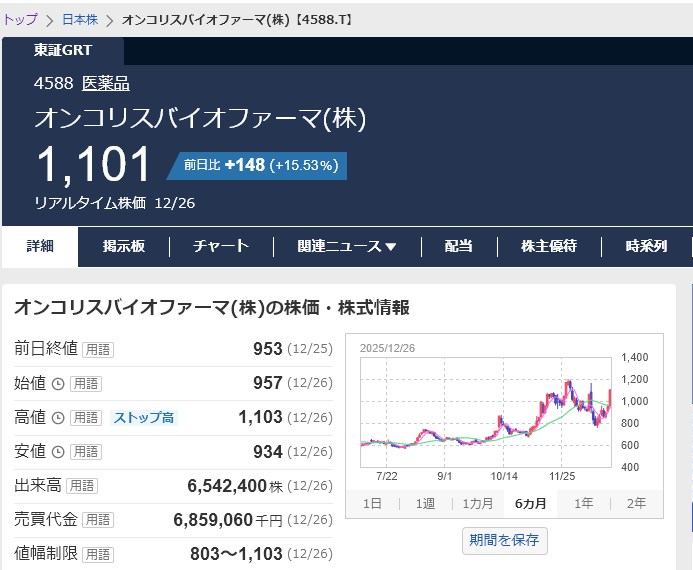Open the 株主優待 tab
Viewport: 693px width, 570px height.
coord(548,246)
